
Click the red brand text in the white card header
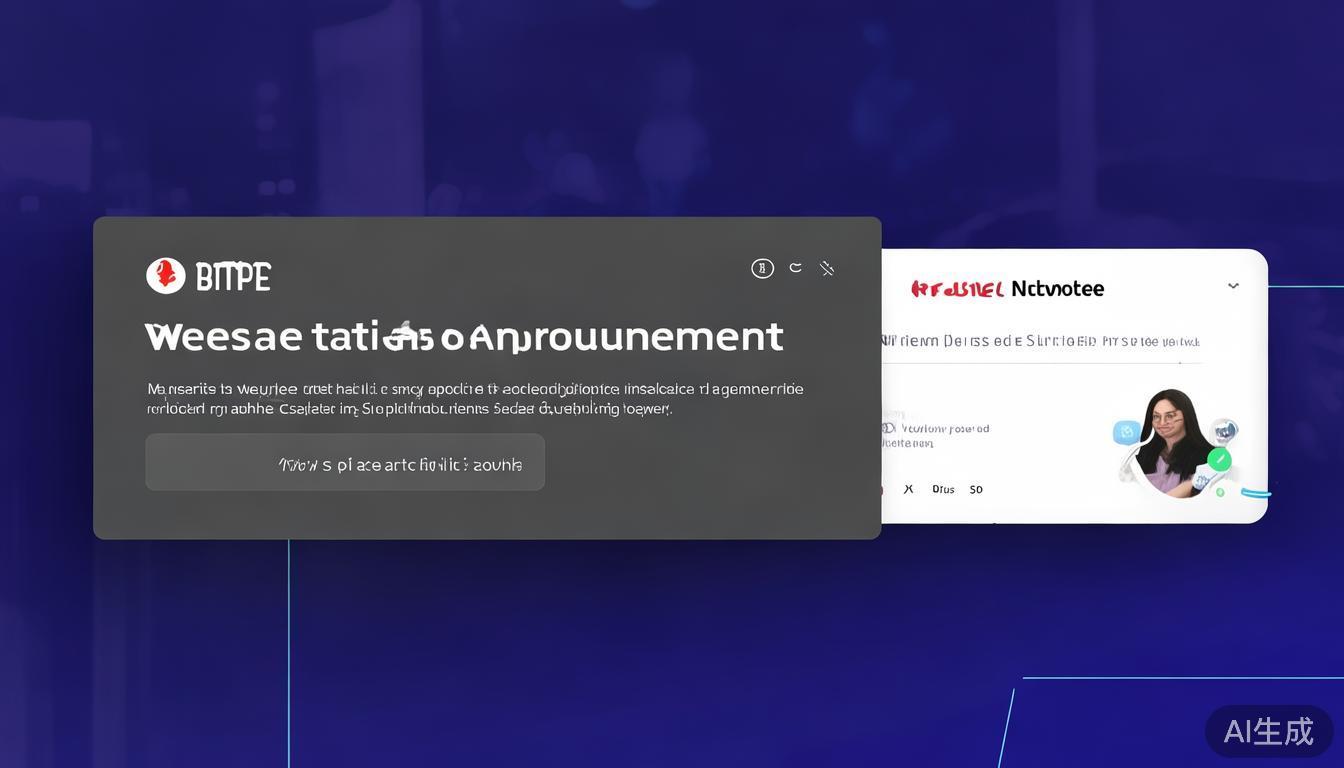point(957,289)
